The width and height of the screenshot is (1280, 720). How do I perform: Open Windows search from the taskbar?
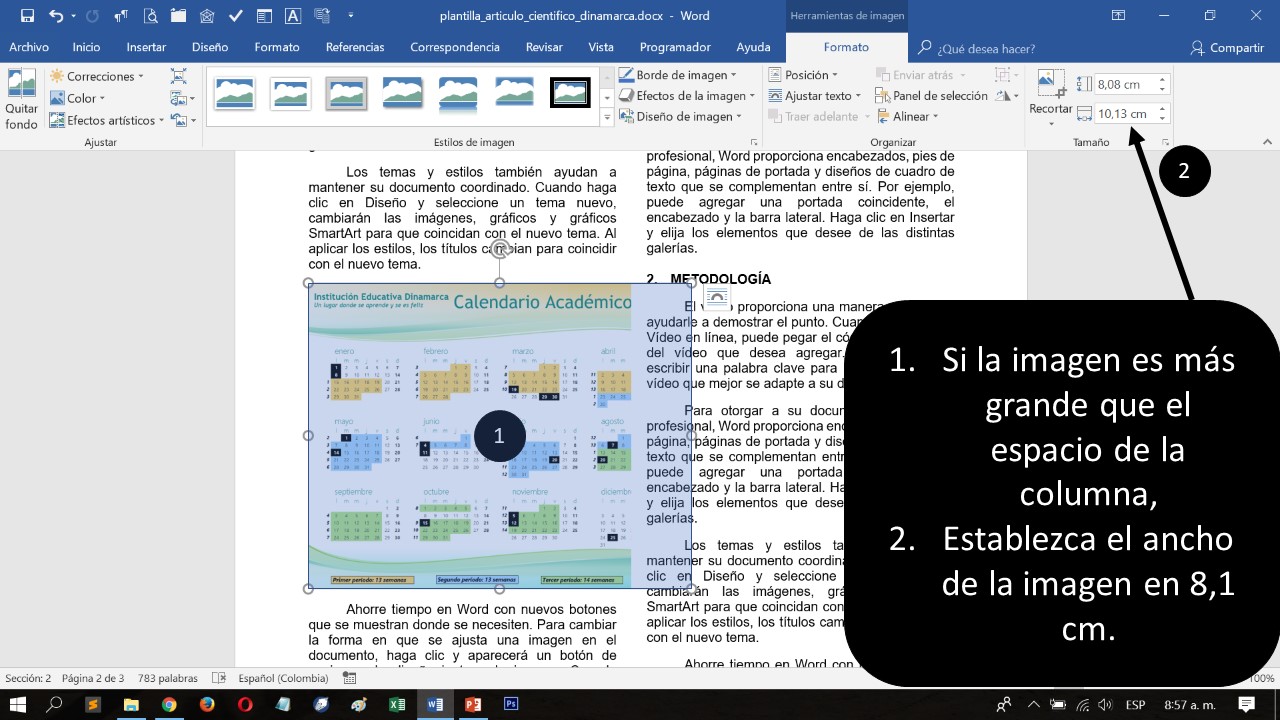point(55,704)
